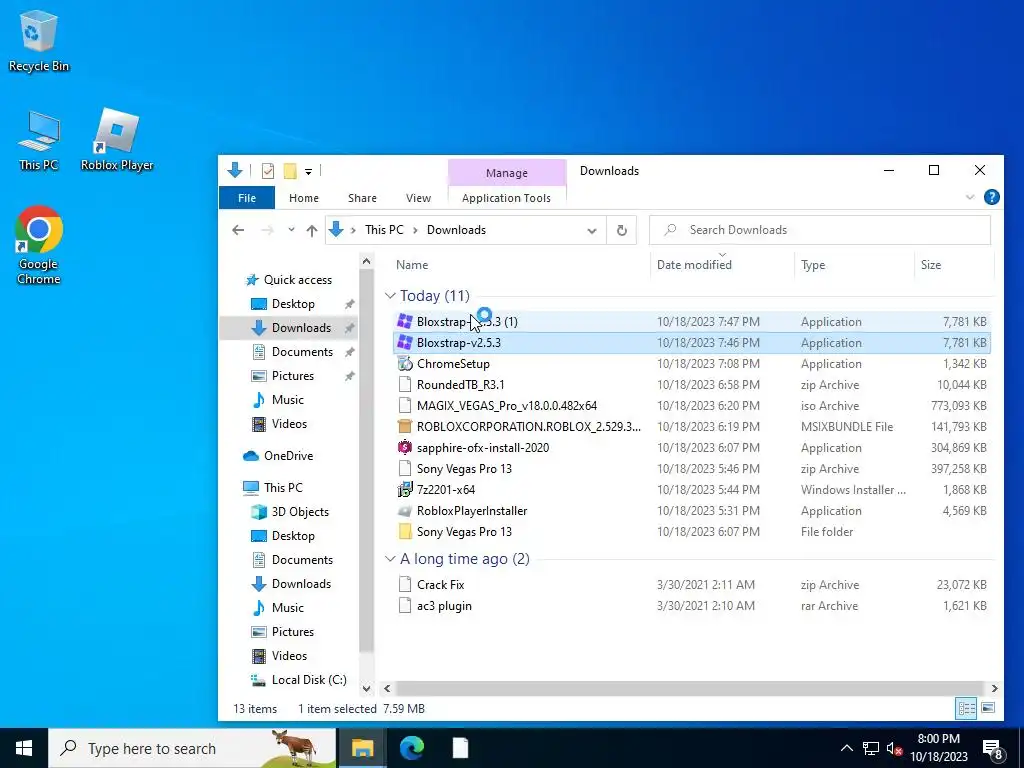Select the This PC desktop icon
1024x768 pixels.
click(x=39, y=140)
